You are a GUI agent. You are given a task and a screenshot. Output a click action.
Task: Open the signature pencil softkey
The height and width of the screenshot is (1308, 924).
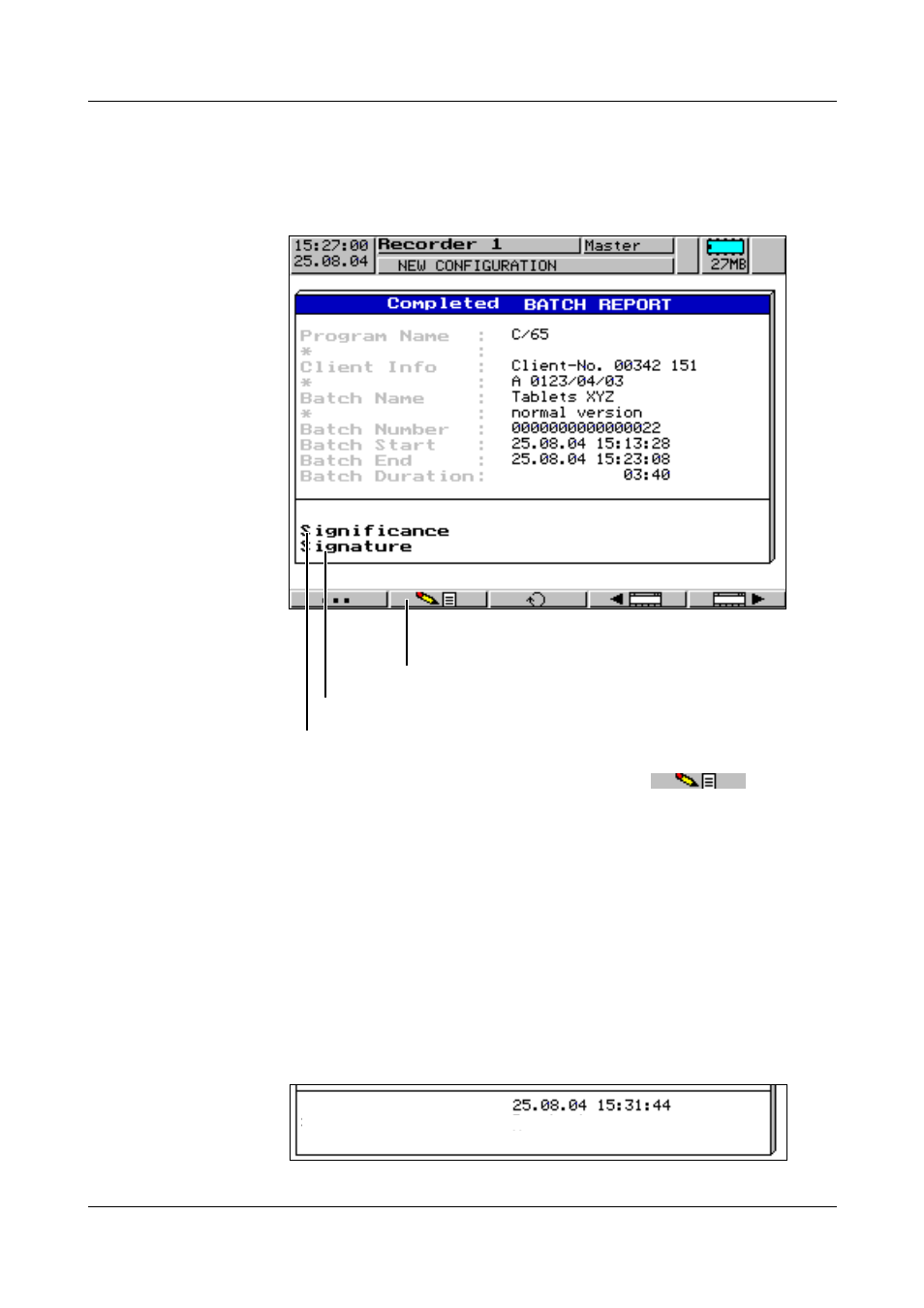pyautogui.click(x=438, y=600)
